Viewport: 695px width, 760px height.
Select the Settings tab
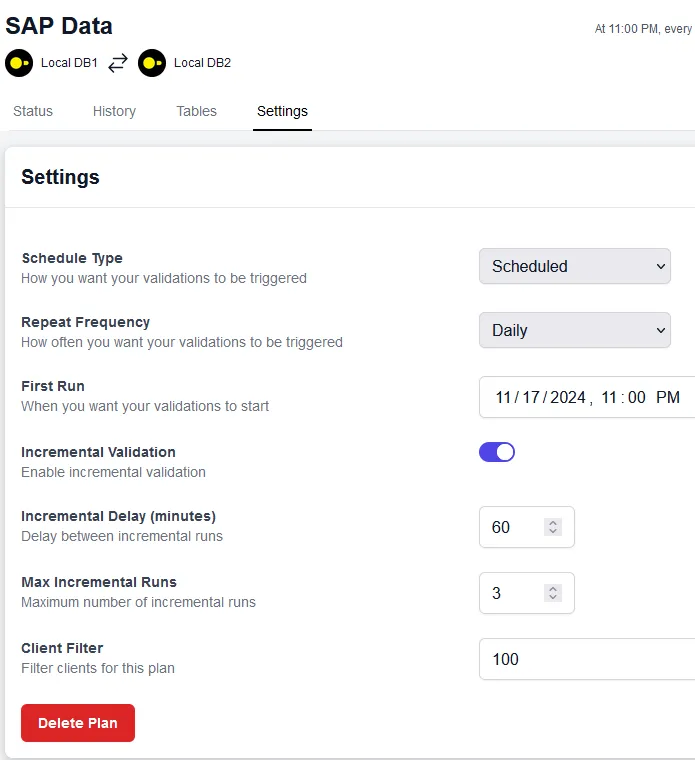tap(282, 111)
